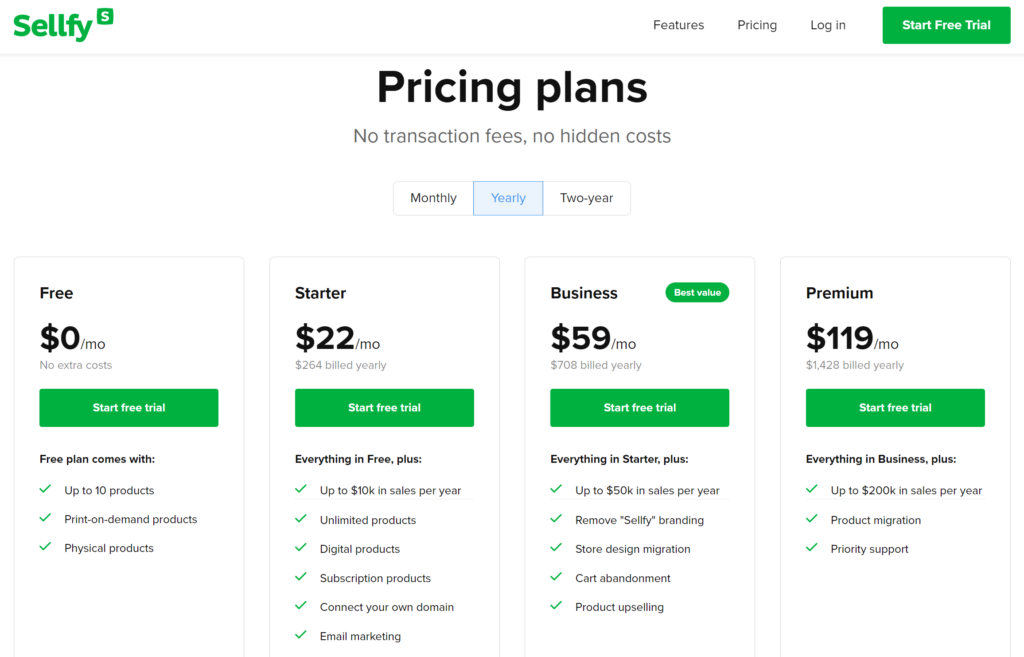This screenshot has width=1024, height=657.
Task: Choose the Two-year billing option
Action: [586, 198]
